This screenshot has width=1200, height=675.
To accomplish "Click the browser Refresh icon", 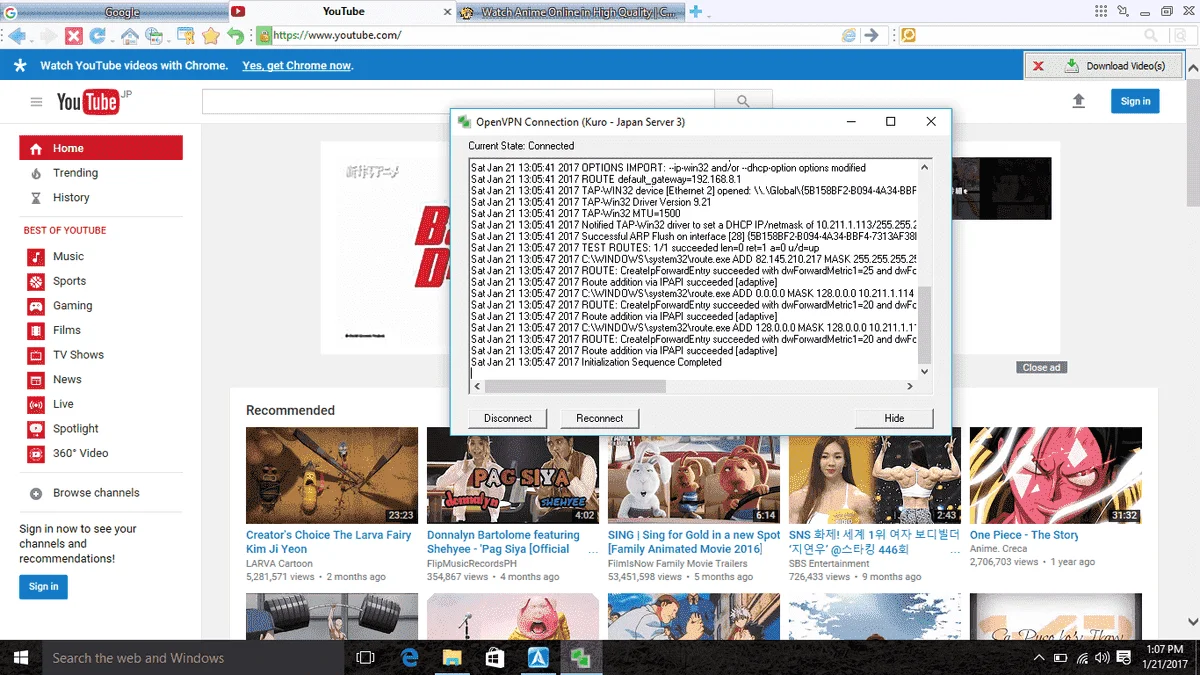I will 98,35.
